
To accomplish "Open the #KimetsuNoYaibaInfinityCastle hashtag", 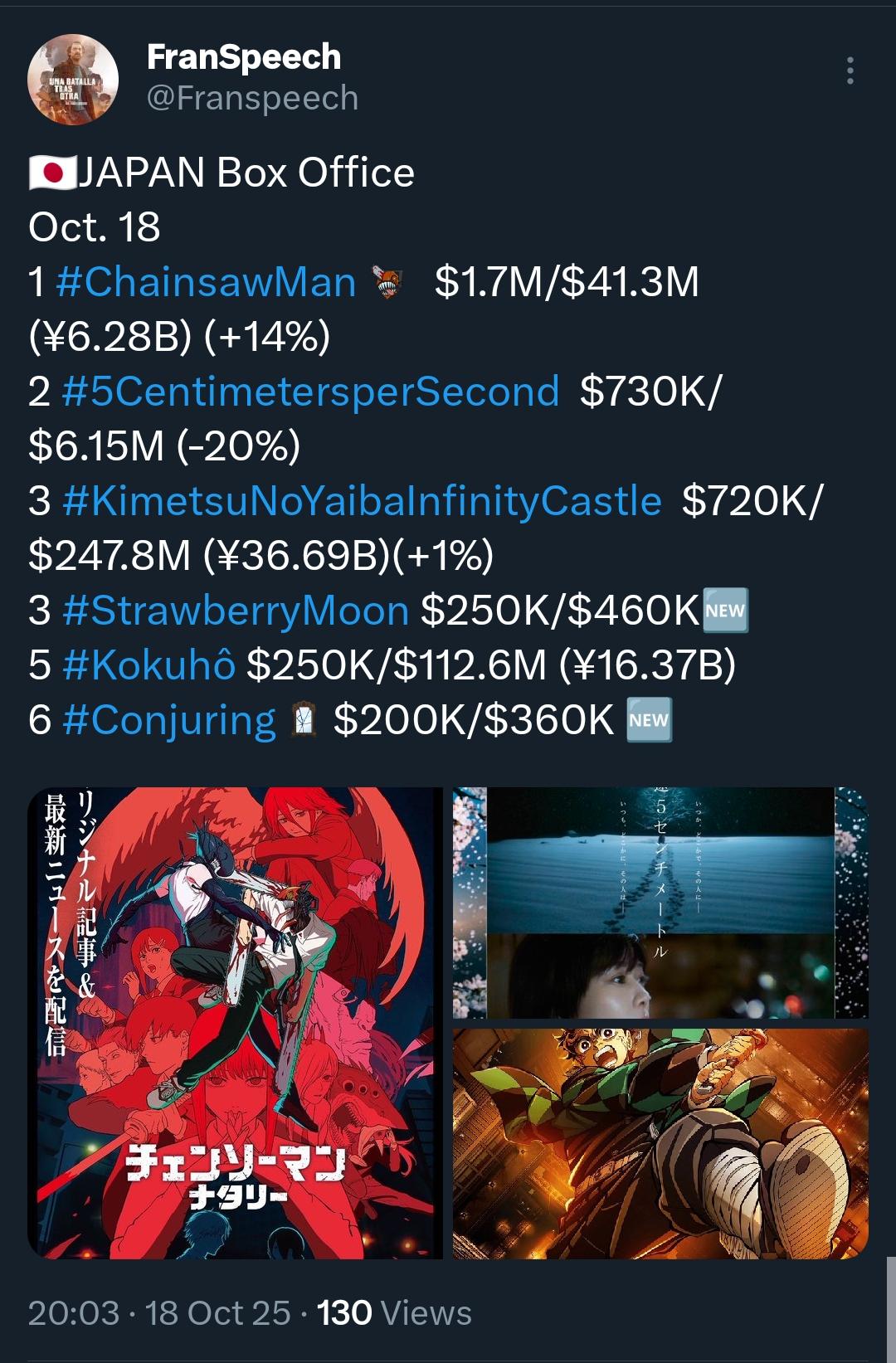I will (x=362, y=501).
